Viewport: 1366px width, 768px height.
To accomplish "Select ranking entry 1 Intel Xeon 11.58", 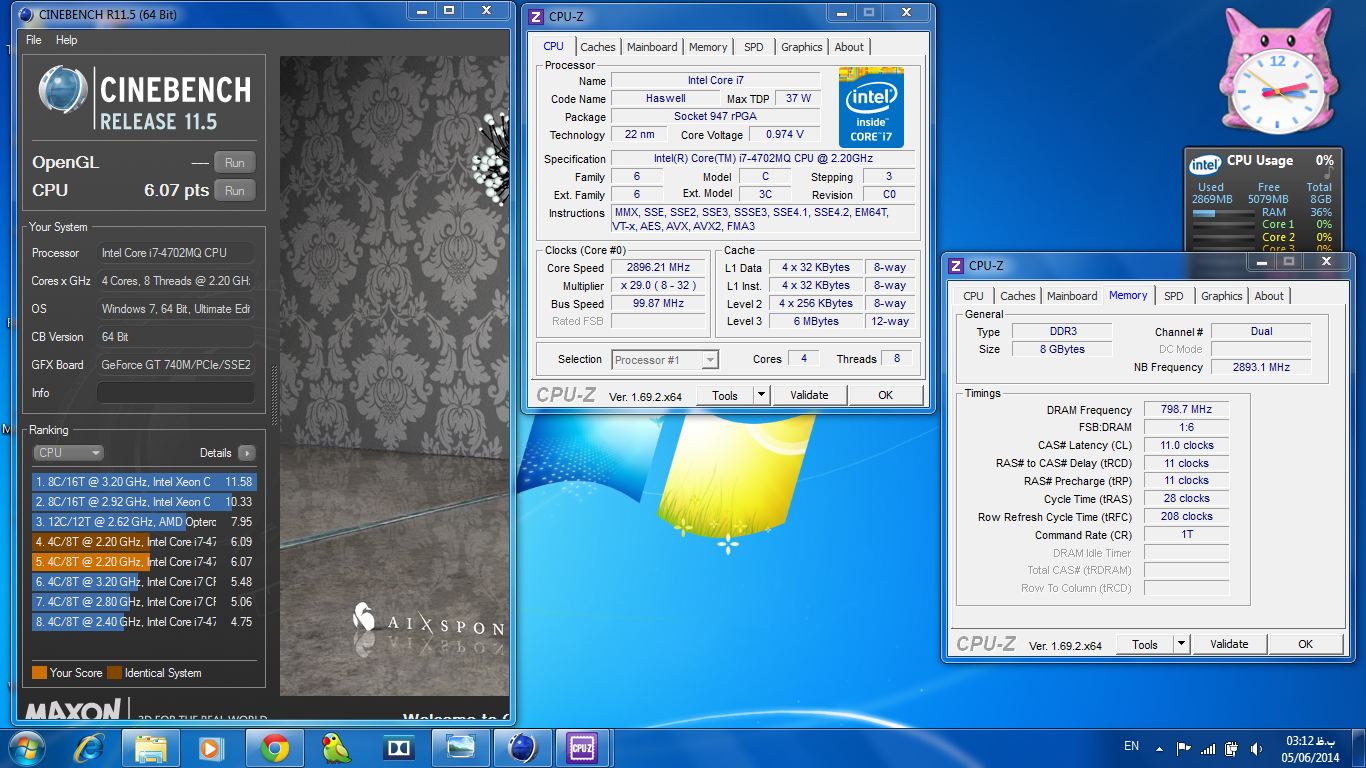I will 144,482.
